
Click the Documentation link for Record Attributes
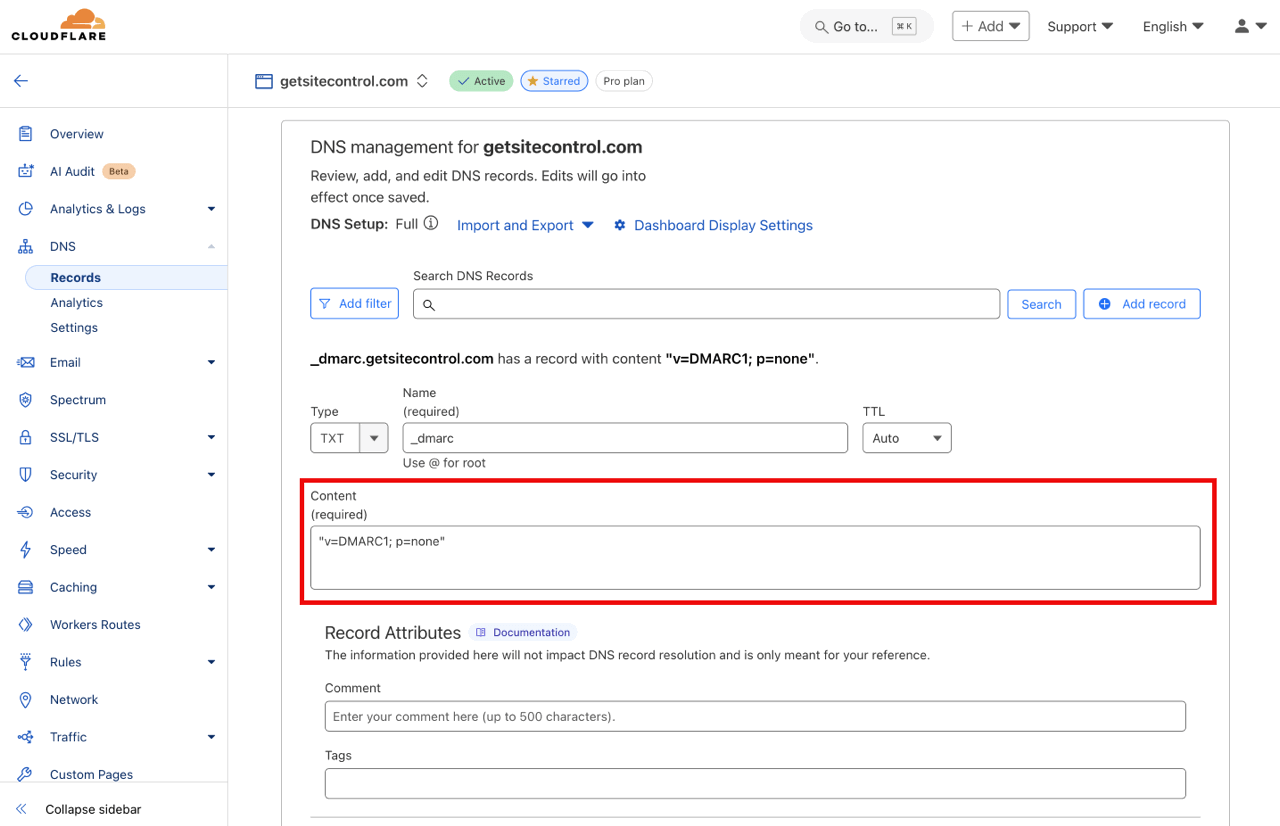[x=522, y=632]
